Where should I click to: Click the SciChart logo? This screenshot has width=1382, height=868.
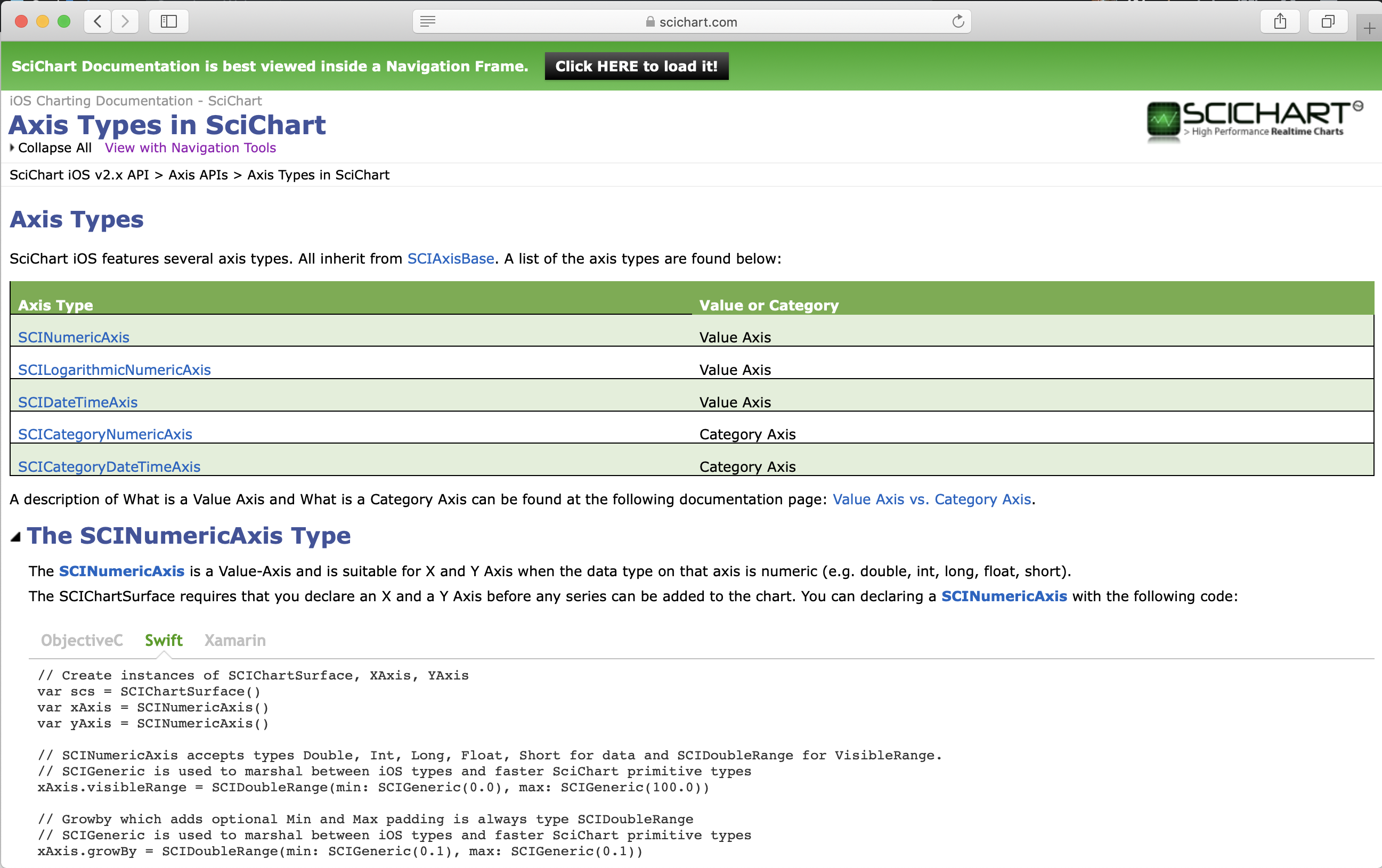[1254, 120]
